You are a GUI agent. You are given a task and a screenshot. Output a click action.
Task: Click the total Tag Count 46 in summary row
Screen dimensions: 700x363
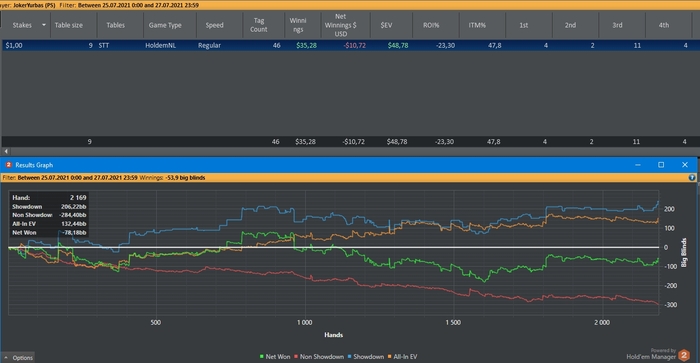tap(275, 142)
